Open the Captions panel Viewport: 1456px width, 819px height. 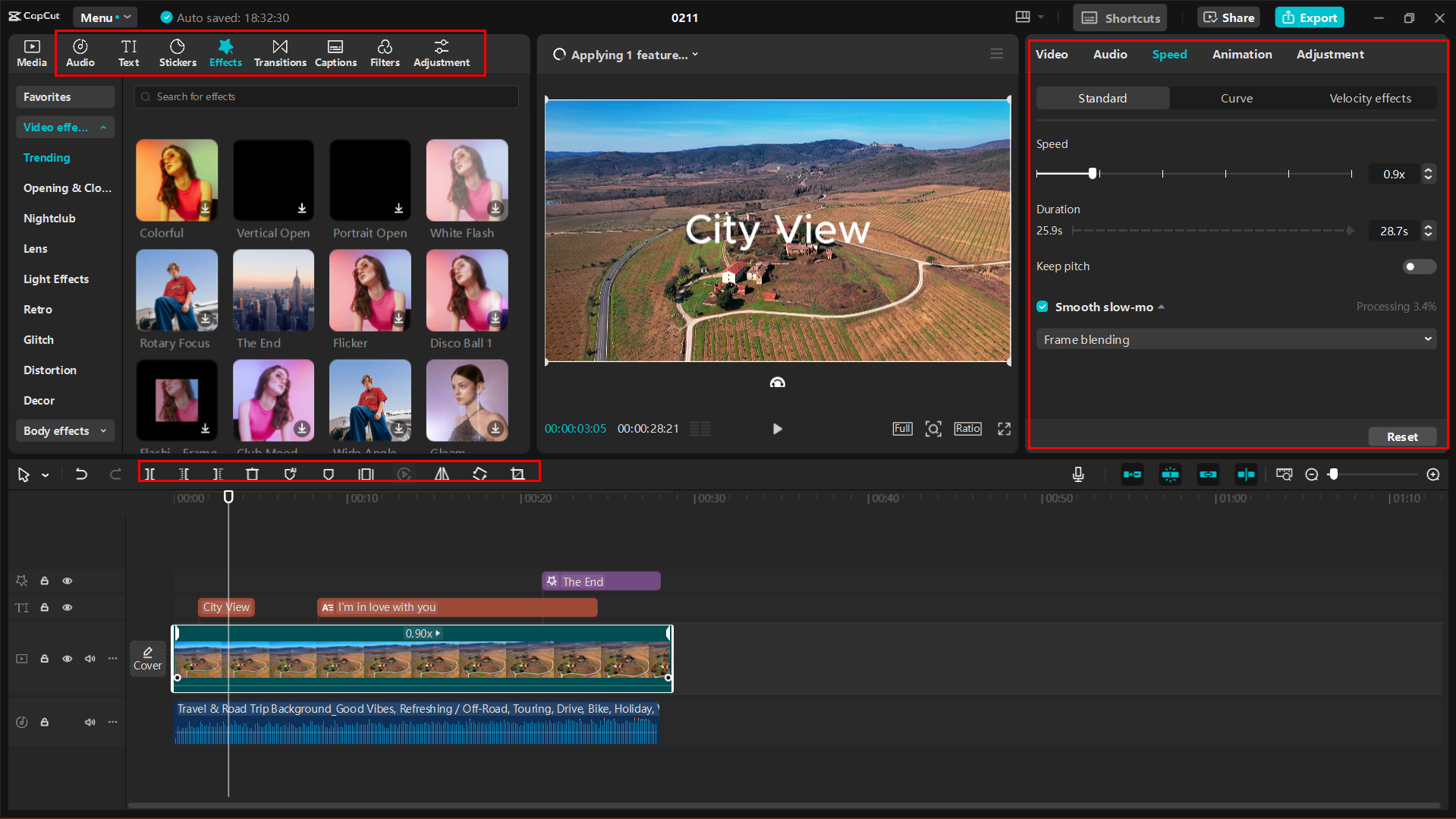click(335, 53)
